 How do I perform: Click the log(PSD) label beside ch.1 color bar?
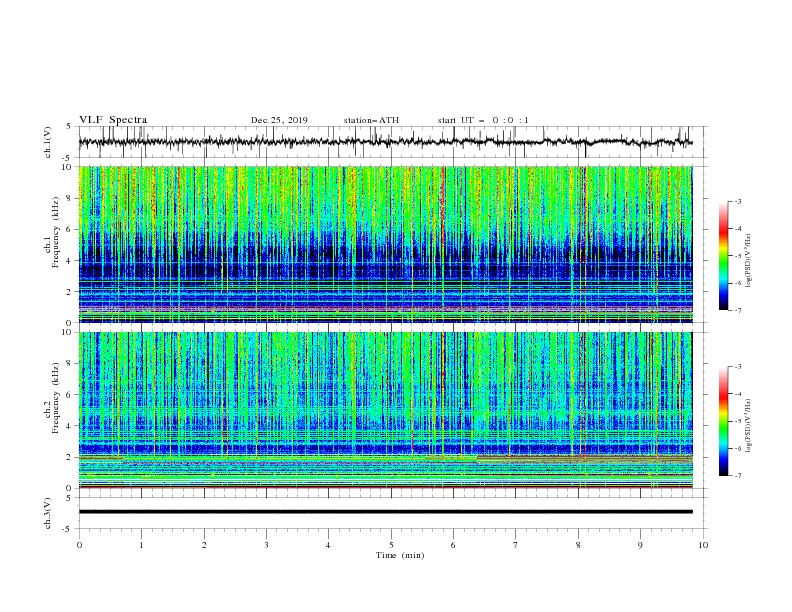(749, 261)
